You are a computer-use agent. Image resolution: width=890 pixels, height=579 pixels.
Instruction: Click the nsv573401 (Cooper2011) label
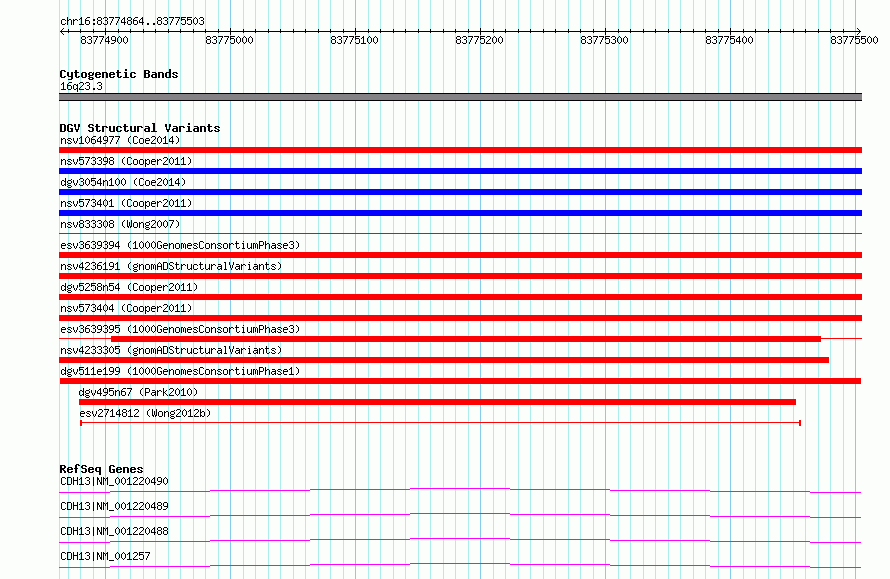[126, 203]
